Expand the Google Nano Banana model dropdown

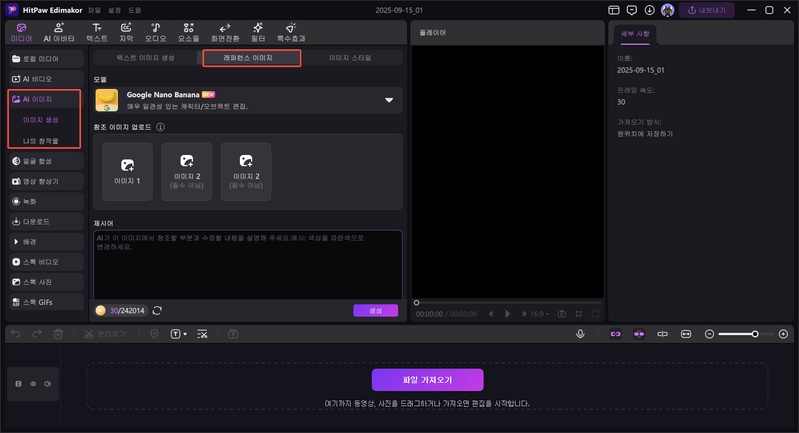click(x=389, y=100)
